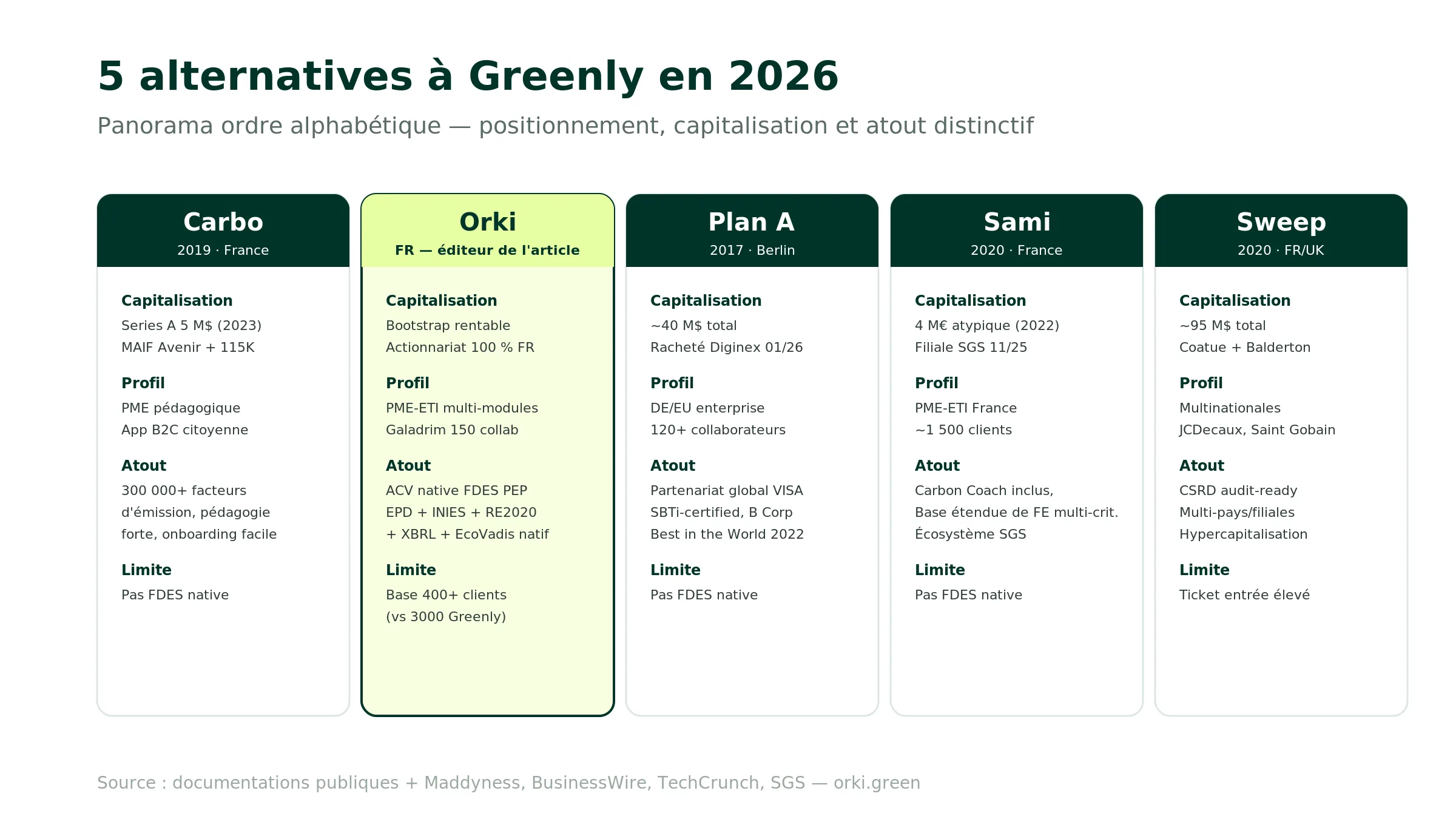Click the Carbo card header
The width and height of the screenshot is (1456, 819).
pos(223,231)
